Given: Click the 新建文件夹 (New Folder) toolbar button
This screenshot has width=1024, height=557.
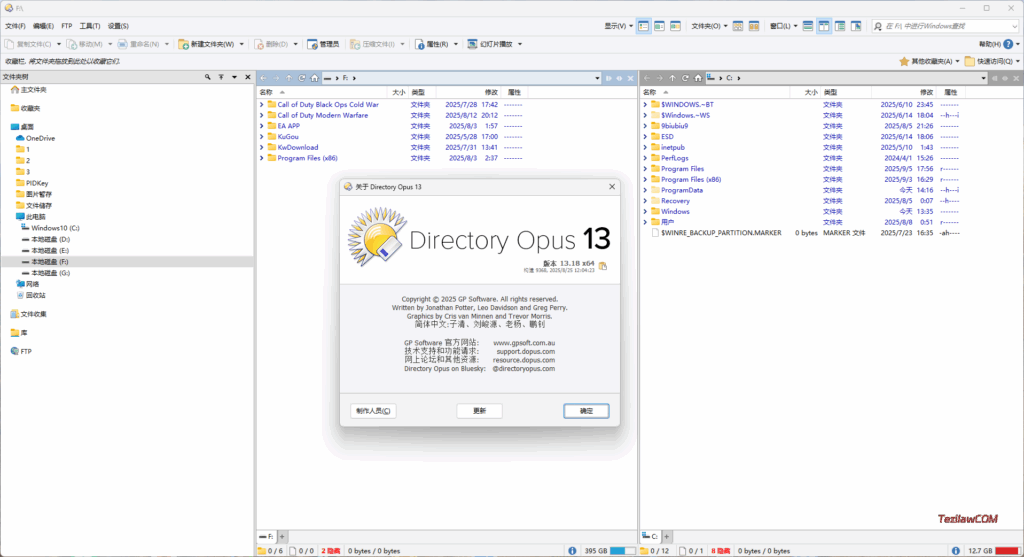Looking at the screenshot, I should pos(206,44).
